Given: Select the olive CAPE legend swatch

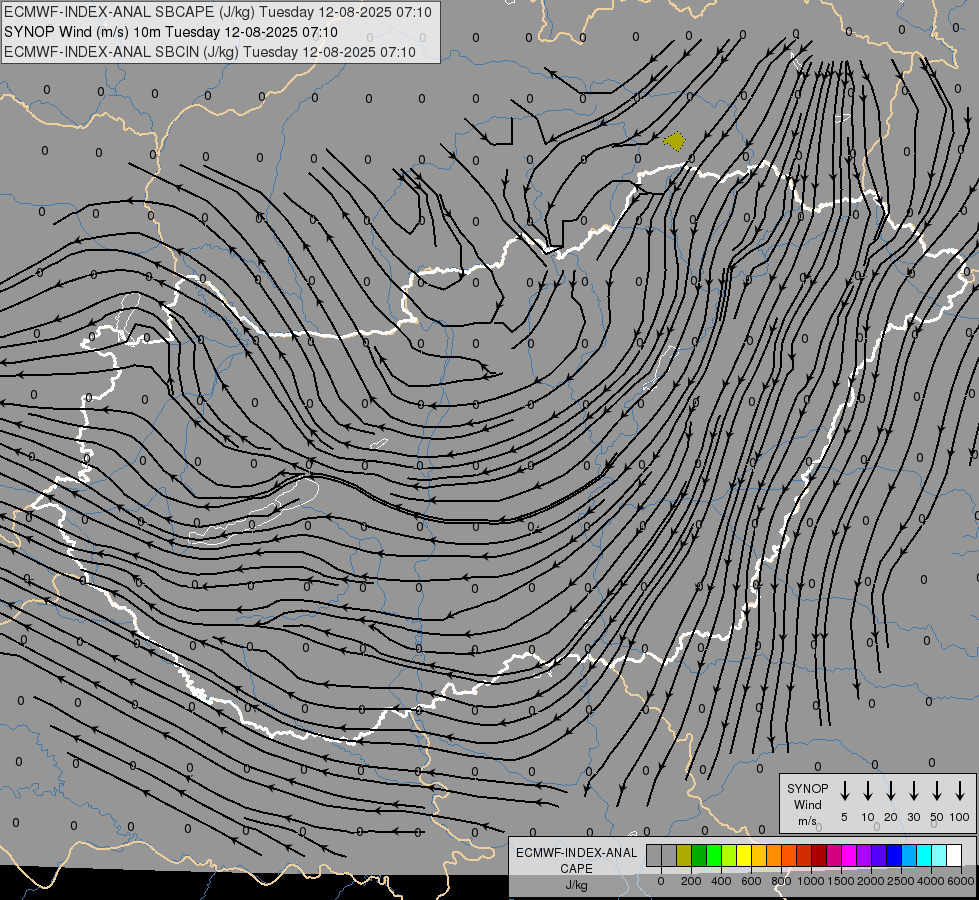Looking at the screenshot, I should pyautogui.click(x=684, y=855).
